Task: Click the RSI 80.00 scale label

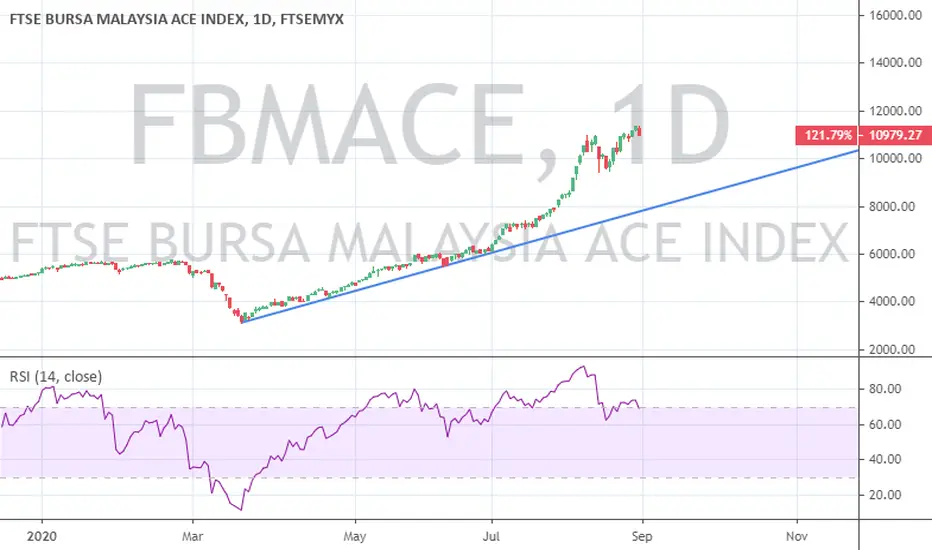Action: tap(885, 389)
